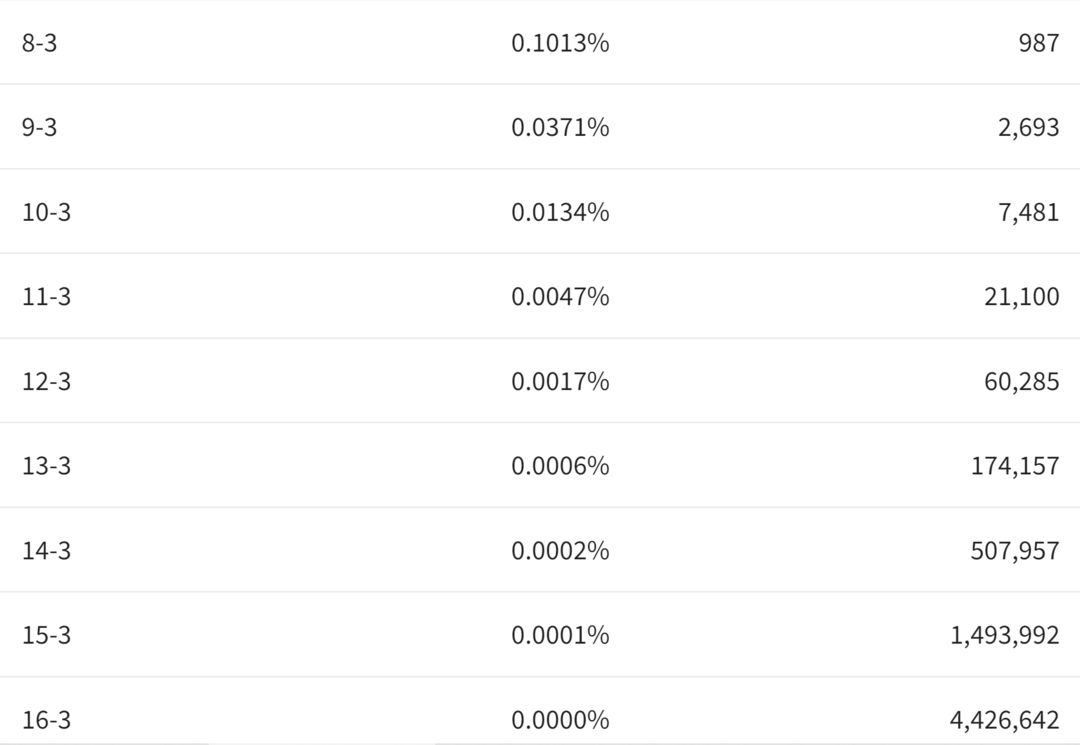Click the 0.0134% percentage cell
The image size is (1080, 745).
pos(560,212)
